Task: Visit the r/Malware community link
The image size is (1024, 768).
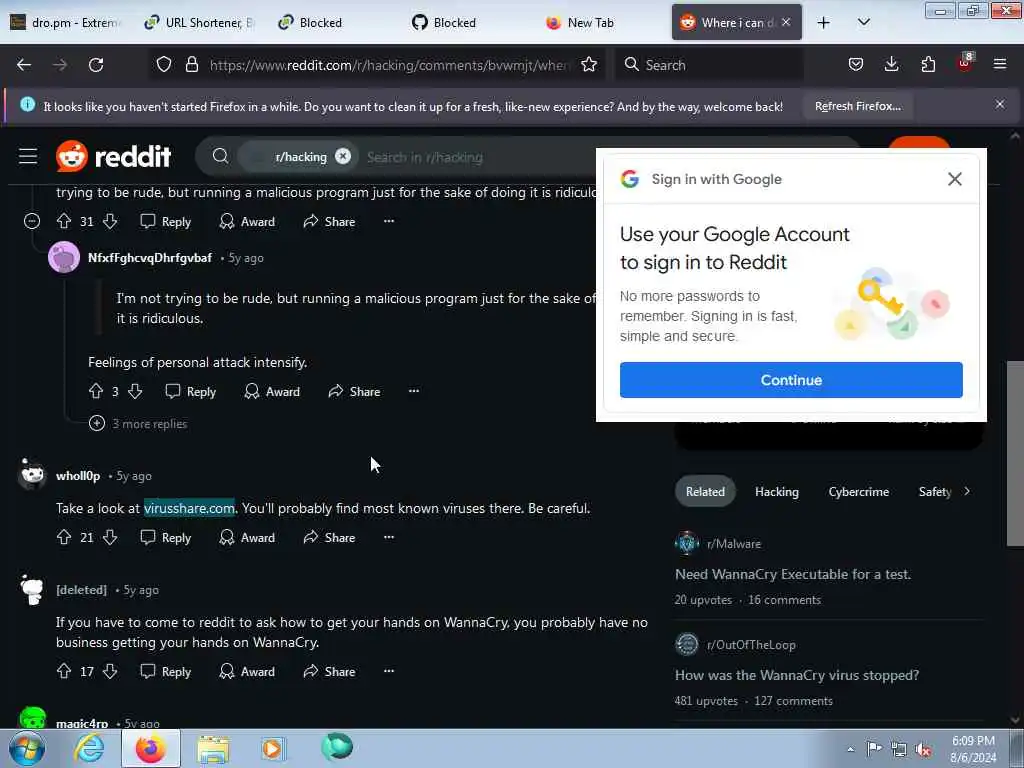Action: 733,543
